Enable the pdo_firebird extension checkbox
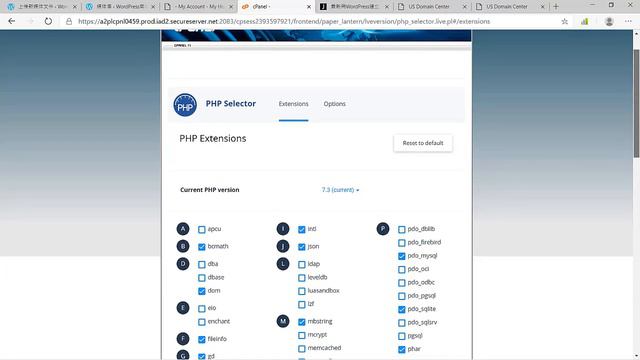The width and height of the screenshot is (640, 360). tap(402, 243)
